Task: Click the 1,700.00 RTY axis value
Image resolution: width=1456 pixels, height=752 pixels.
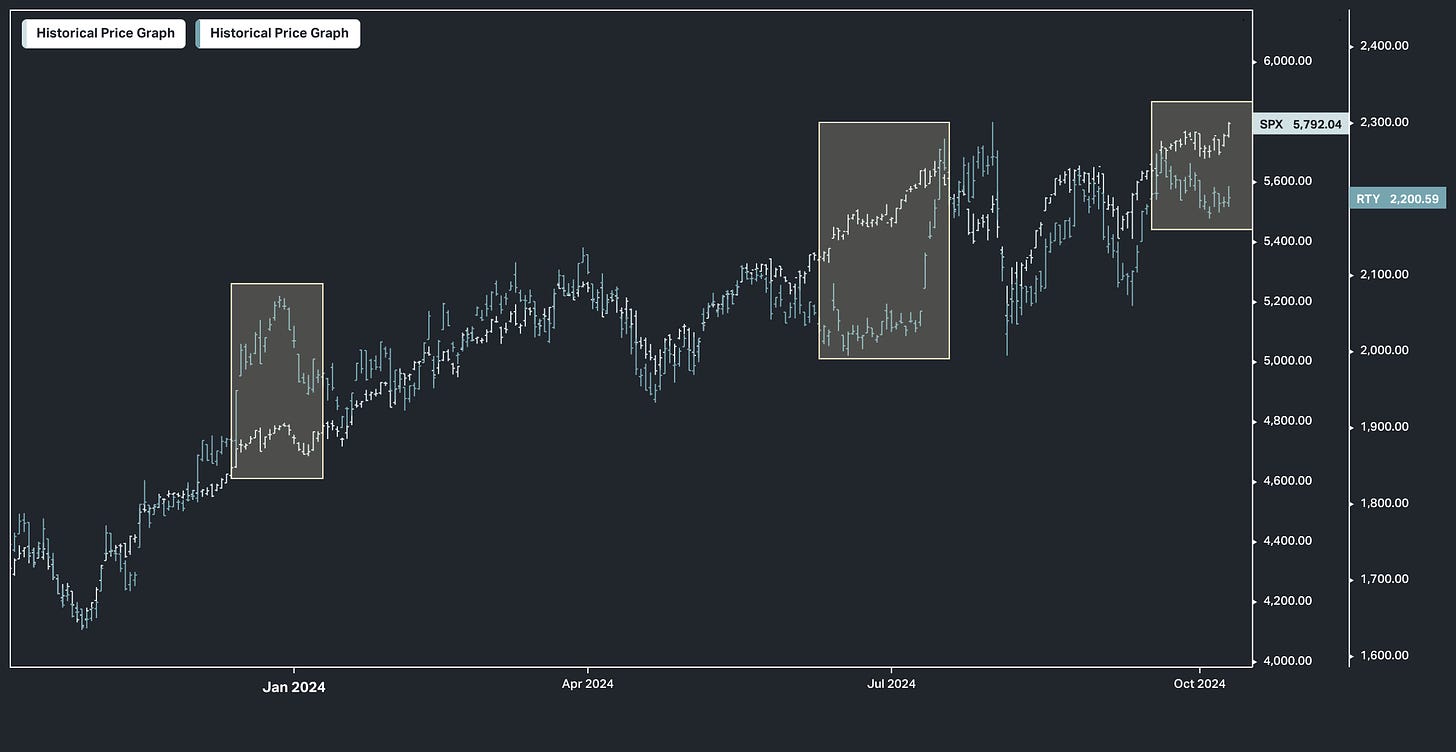Action: (x=1385, y=579)
